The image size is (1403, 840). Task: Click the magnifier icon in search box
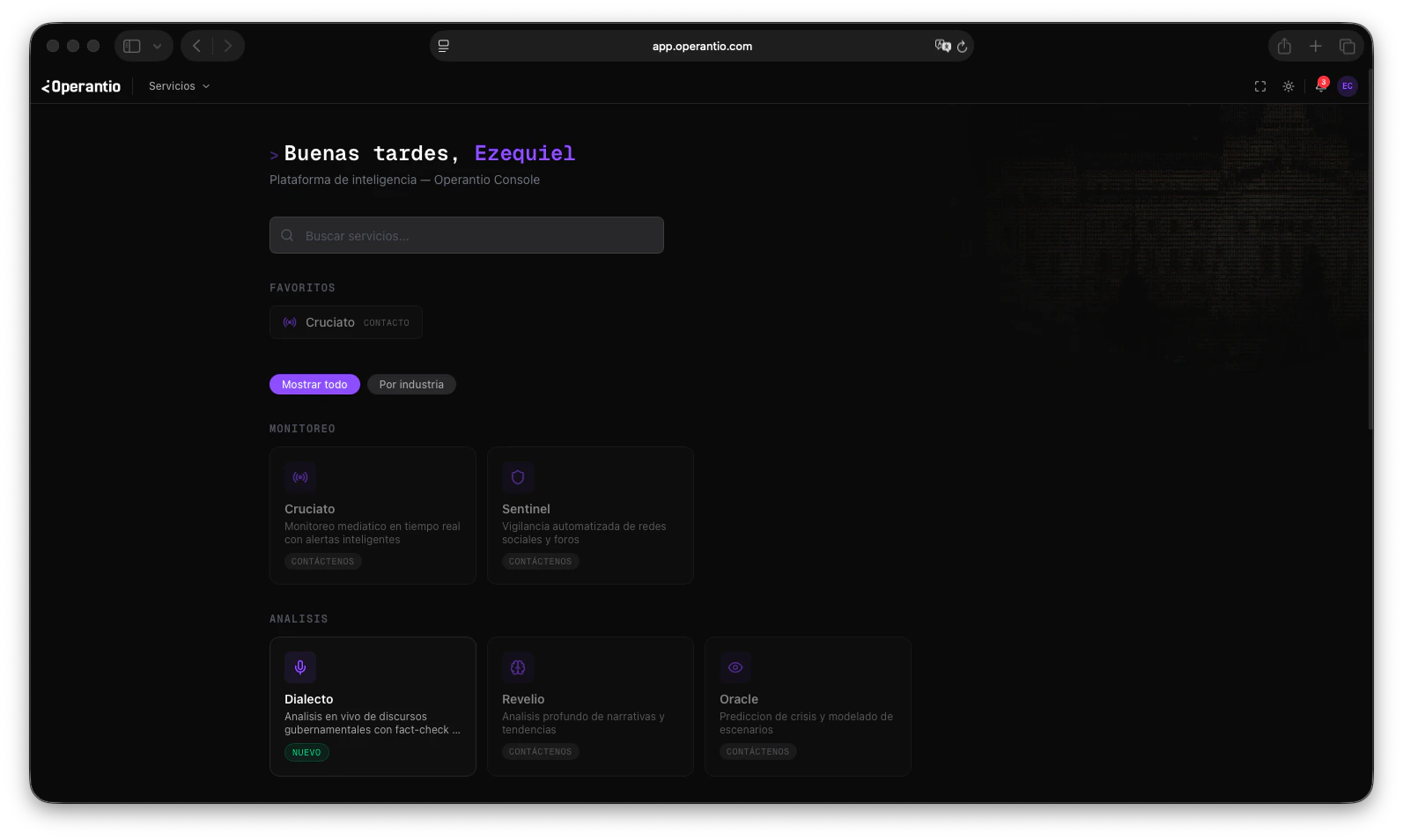tap(287, 235)
